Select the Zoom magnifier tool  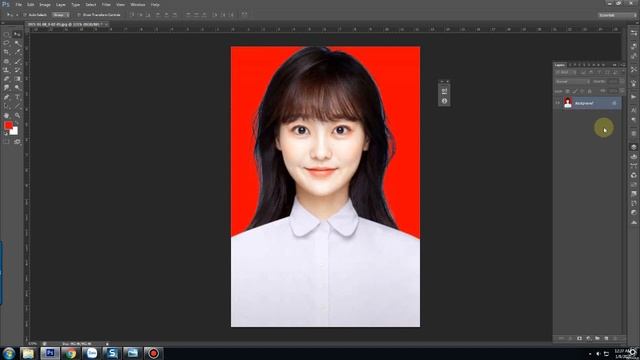17,116
